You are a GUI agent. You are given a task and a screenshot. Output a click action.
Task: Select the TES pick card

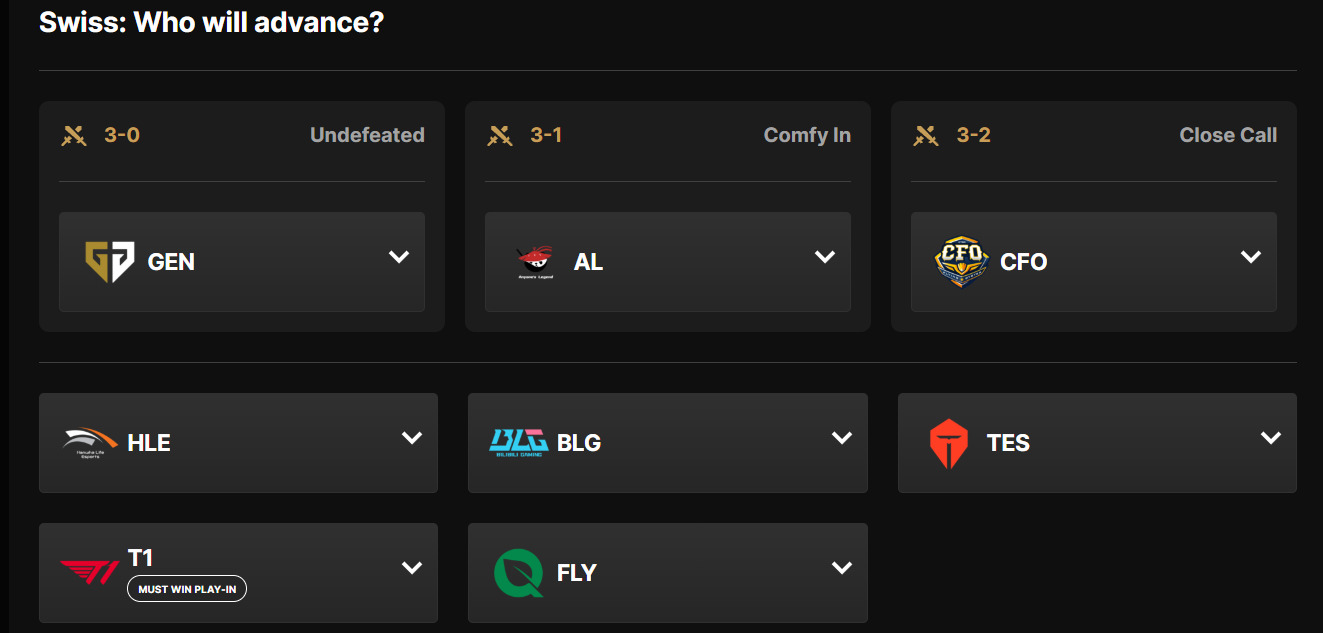tap(1097, 443)
